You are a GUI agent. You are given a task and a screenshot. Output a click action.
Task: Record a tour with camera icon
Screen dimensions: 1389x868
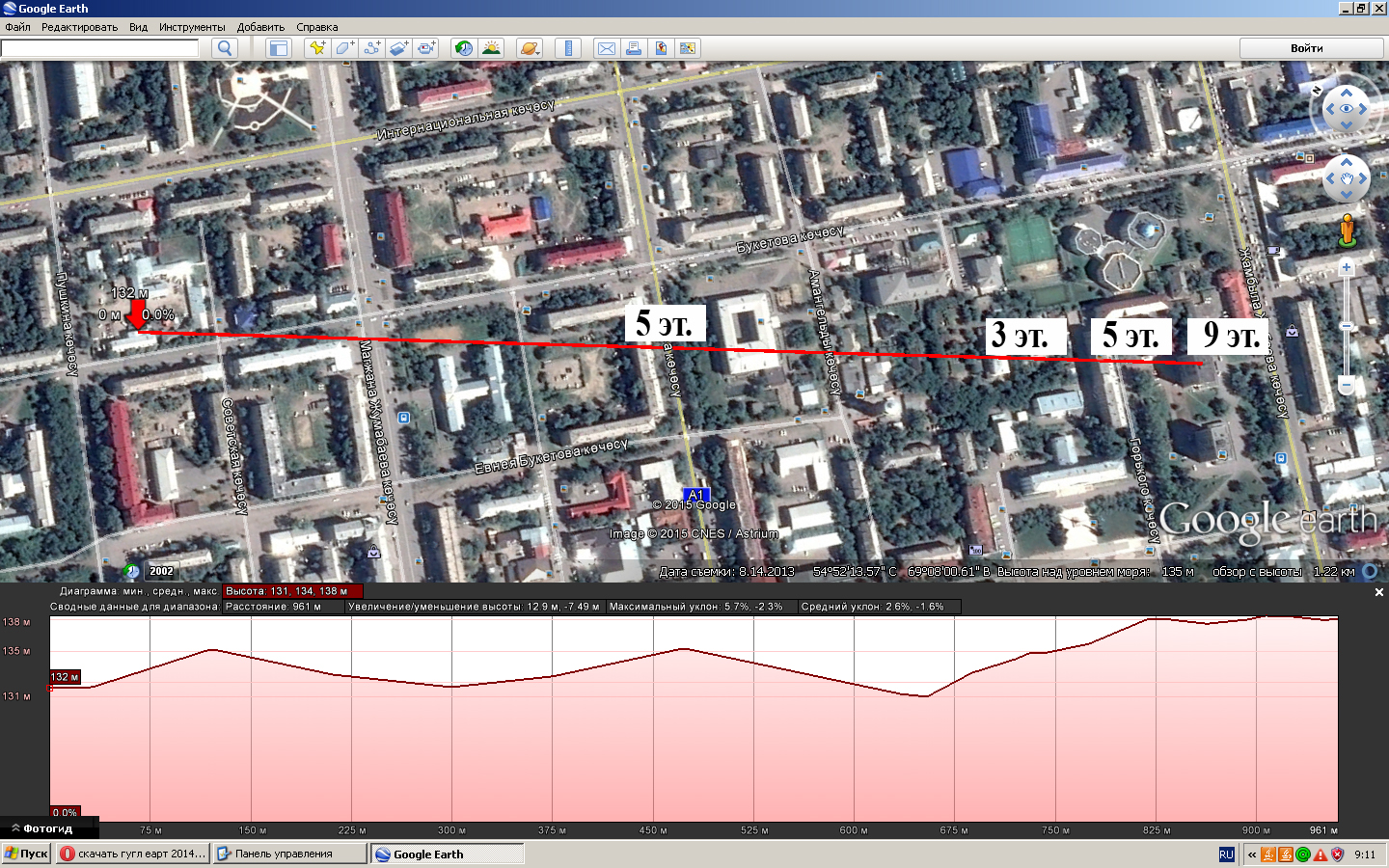(425, 48)
